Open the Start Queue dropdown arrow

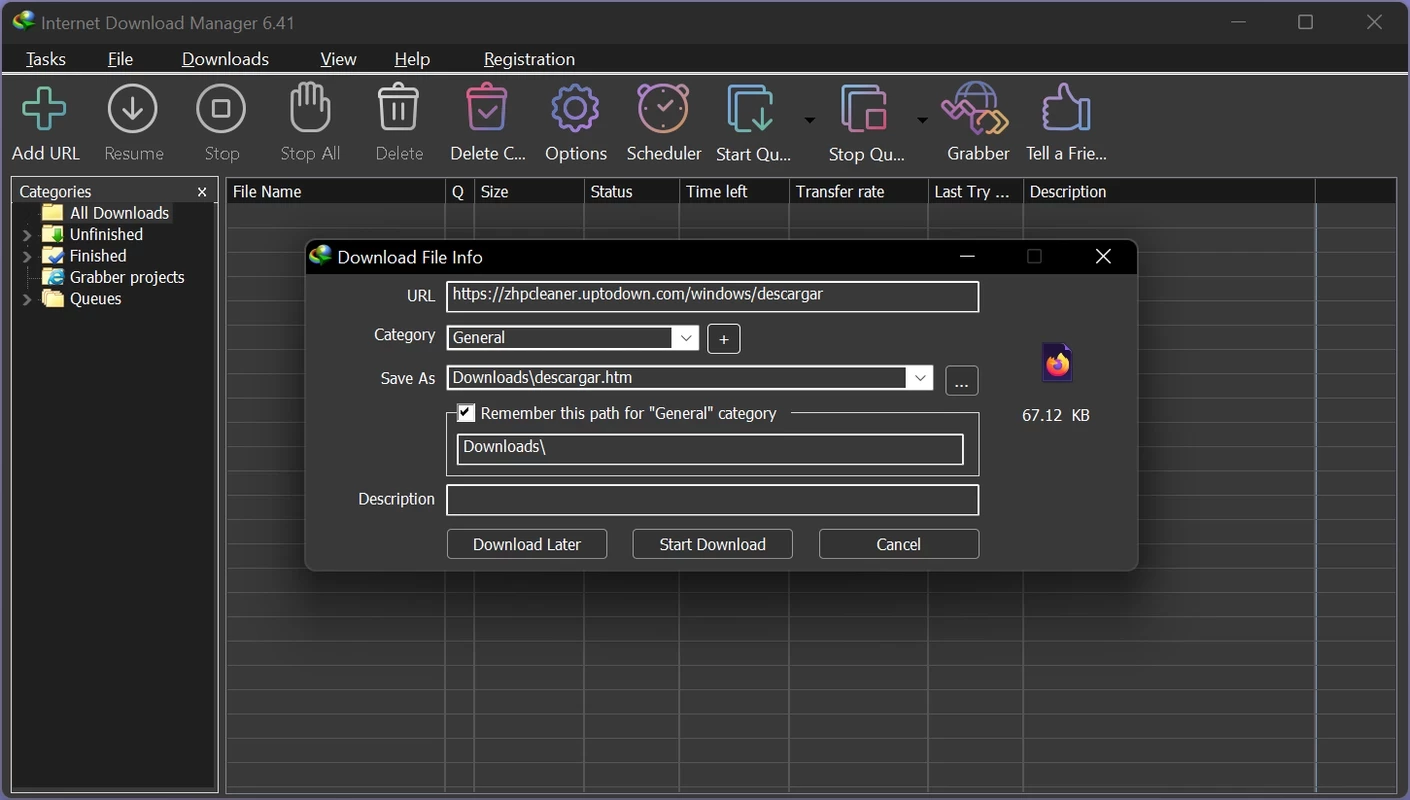click(810, 121)
